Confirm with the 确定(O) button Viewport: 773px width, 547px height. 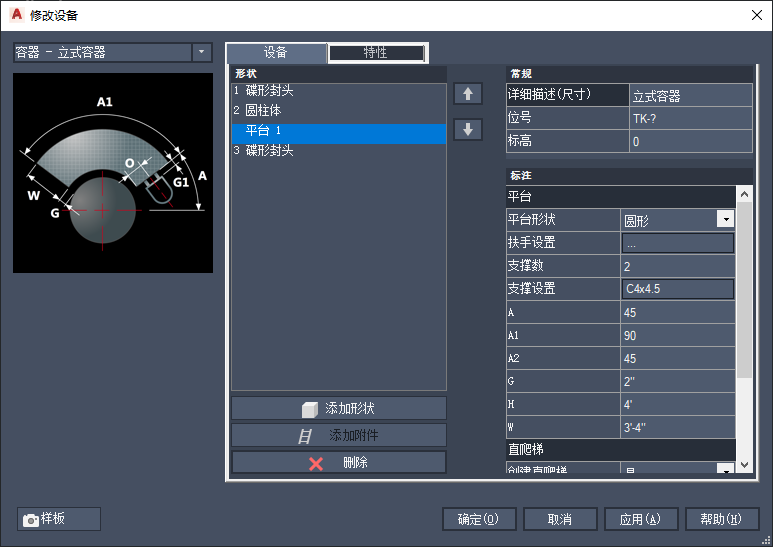coord(479,519)
